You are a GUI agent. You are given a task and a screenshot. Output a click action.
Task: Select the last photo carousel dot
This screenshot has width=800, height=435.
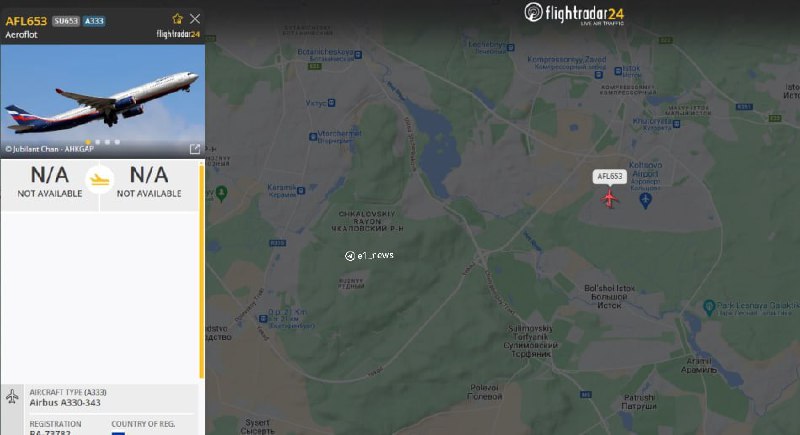pos(117,142)
